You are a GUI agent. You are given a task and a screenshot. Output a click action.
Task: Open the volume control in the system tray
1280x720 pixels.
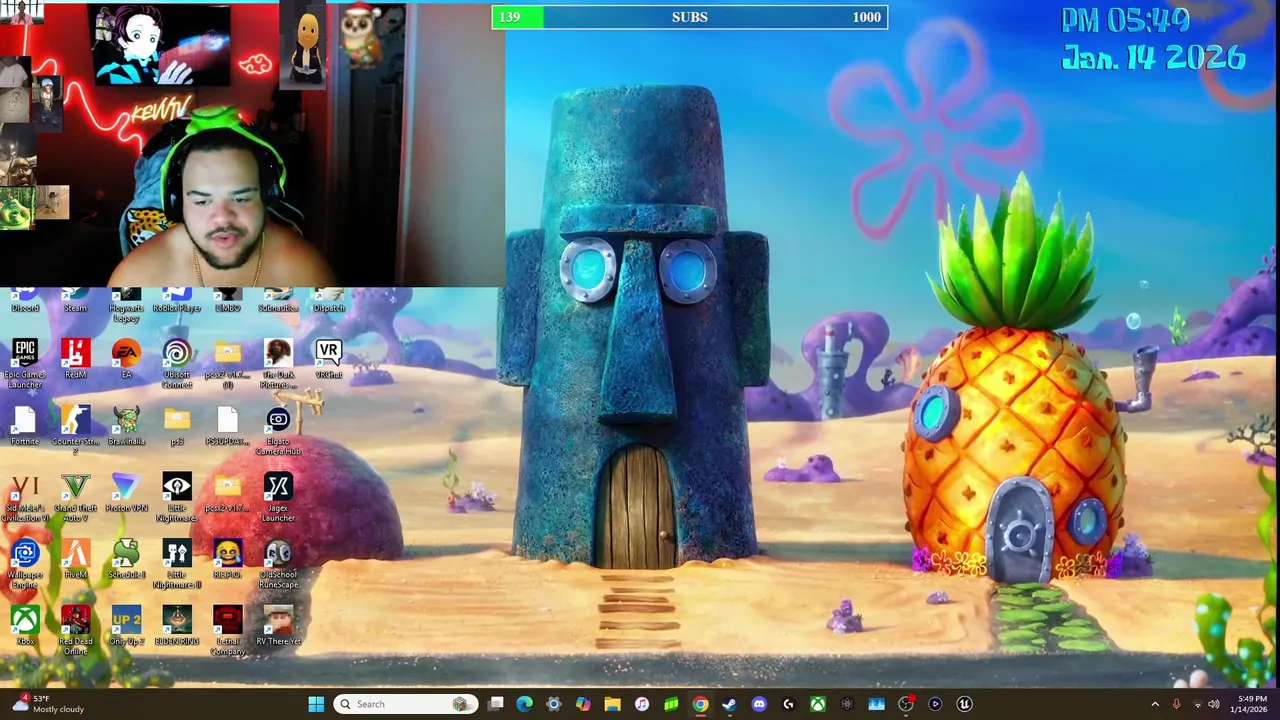pos(1213,704)
